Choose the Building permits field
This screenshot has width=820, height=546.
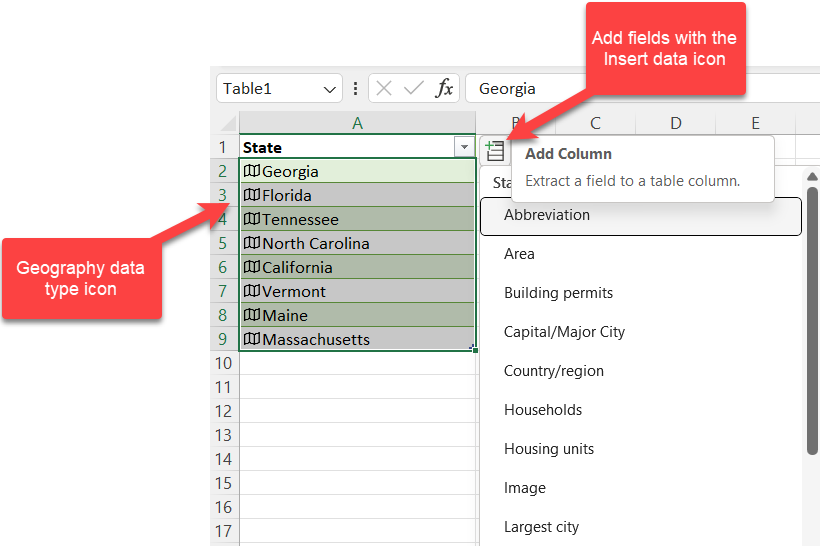pos(641,293)
